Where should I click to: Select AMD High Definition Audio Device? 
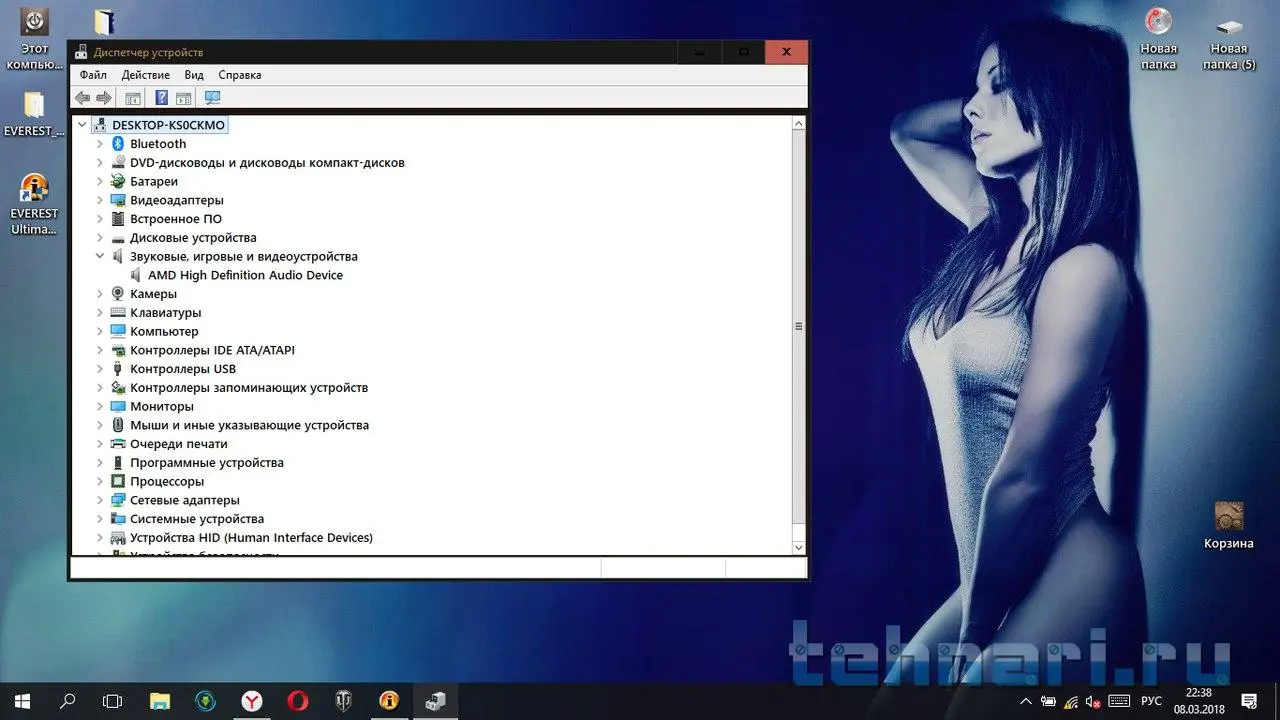[x=245, y=275]
